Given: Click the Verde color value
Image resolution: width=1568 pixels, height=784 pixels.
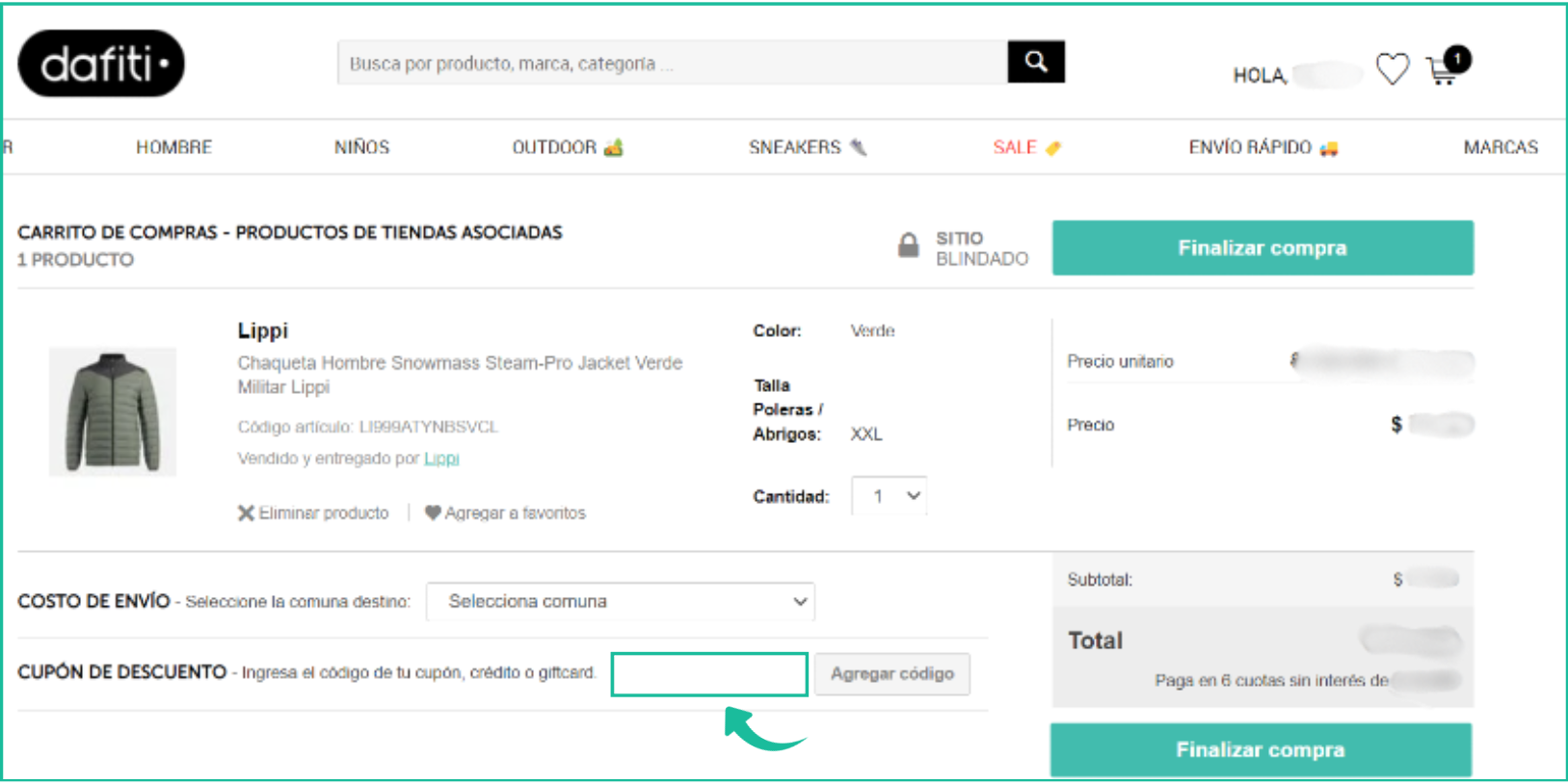Looking at the screenshot, I should point(872,330).
